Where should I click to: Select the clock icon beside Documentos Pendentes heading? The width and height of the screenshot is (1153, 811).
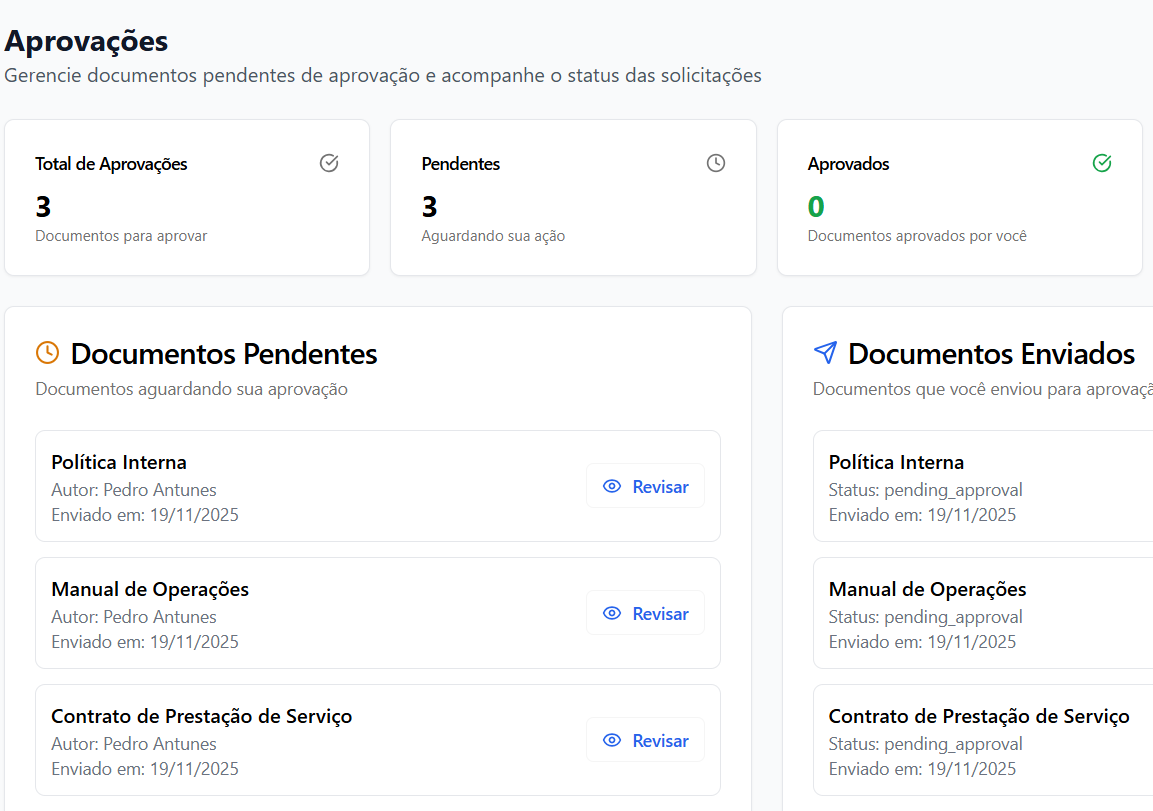(48, 352)
